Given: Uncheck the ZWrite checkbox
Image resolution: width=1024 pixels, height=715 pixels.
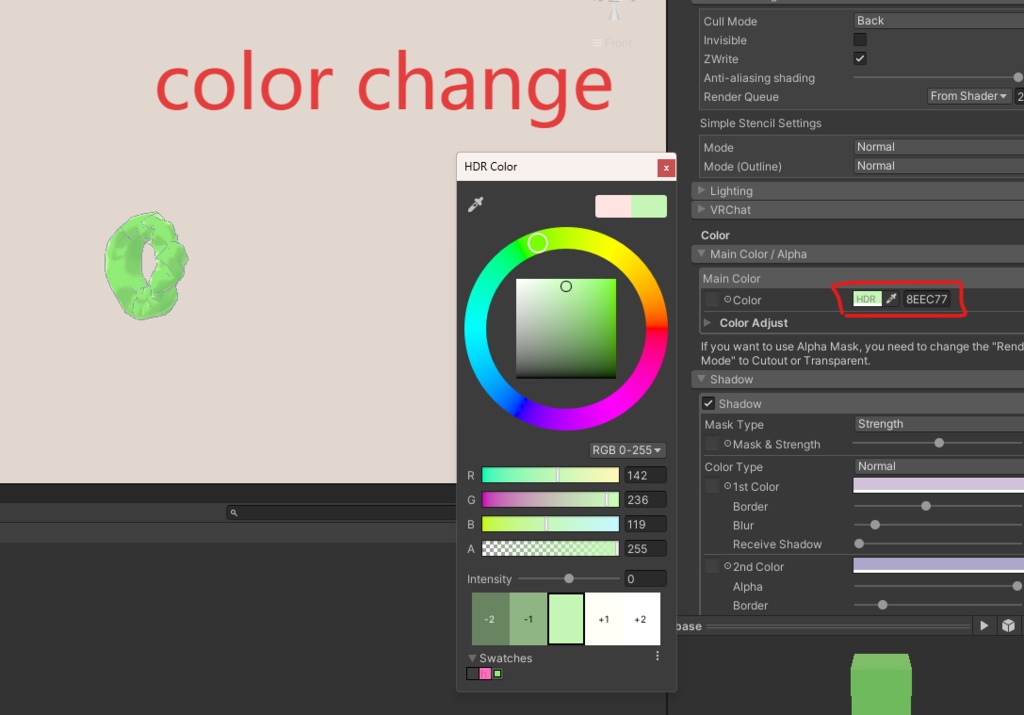Looking at the screenshot, I should (x=860, y=59).
